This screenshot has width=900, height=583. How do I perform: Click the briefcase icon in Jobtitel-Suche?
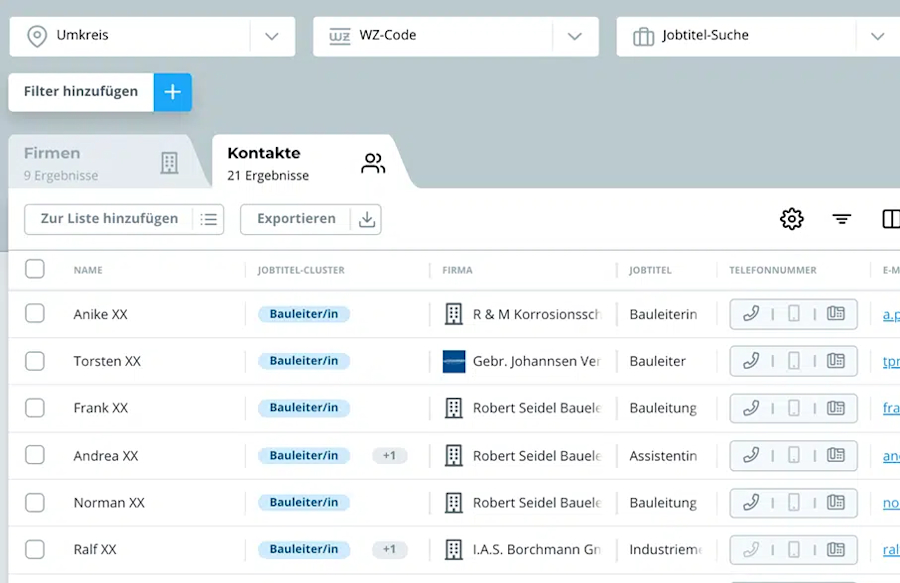(x=643, y=36)
